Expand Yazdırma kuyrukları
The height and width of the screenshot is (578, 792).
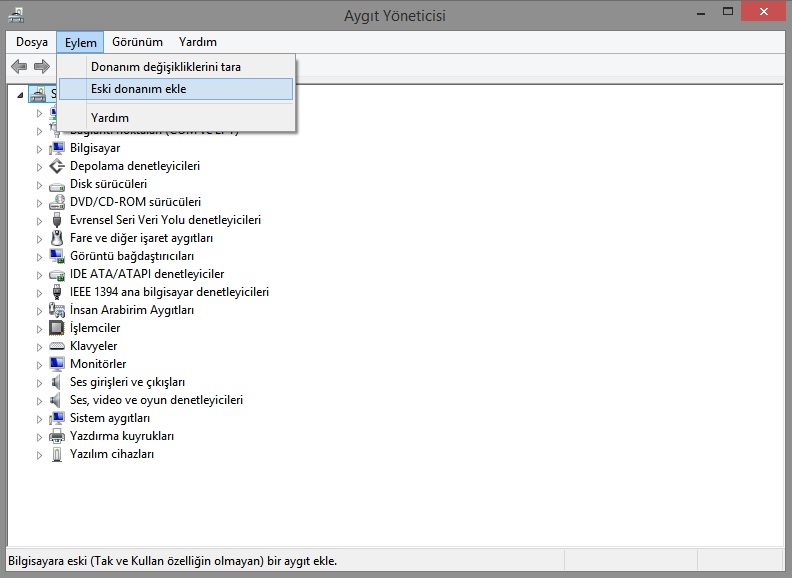[39, 437]
